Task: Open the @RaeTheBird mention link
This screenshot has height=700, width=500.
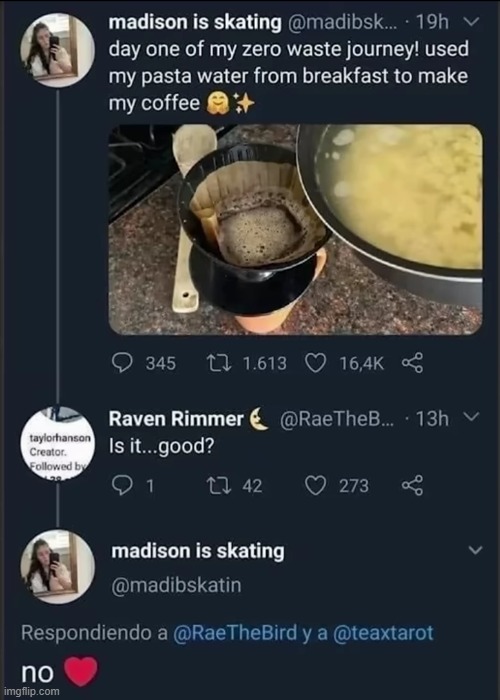Action: [235, 633]
